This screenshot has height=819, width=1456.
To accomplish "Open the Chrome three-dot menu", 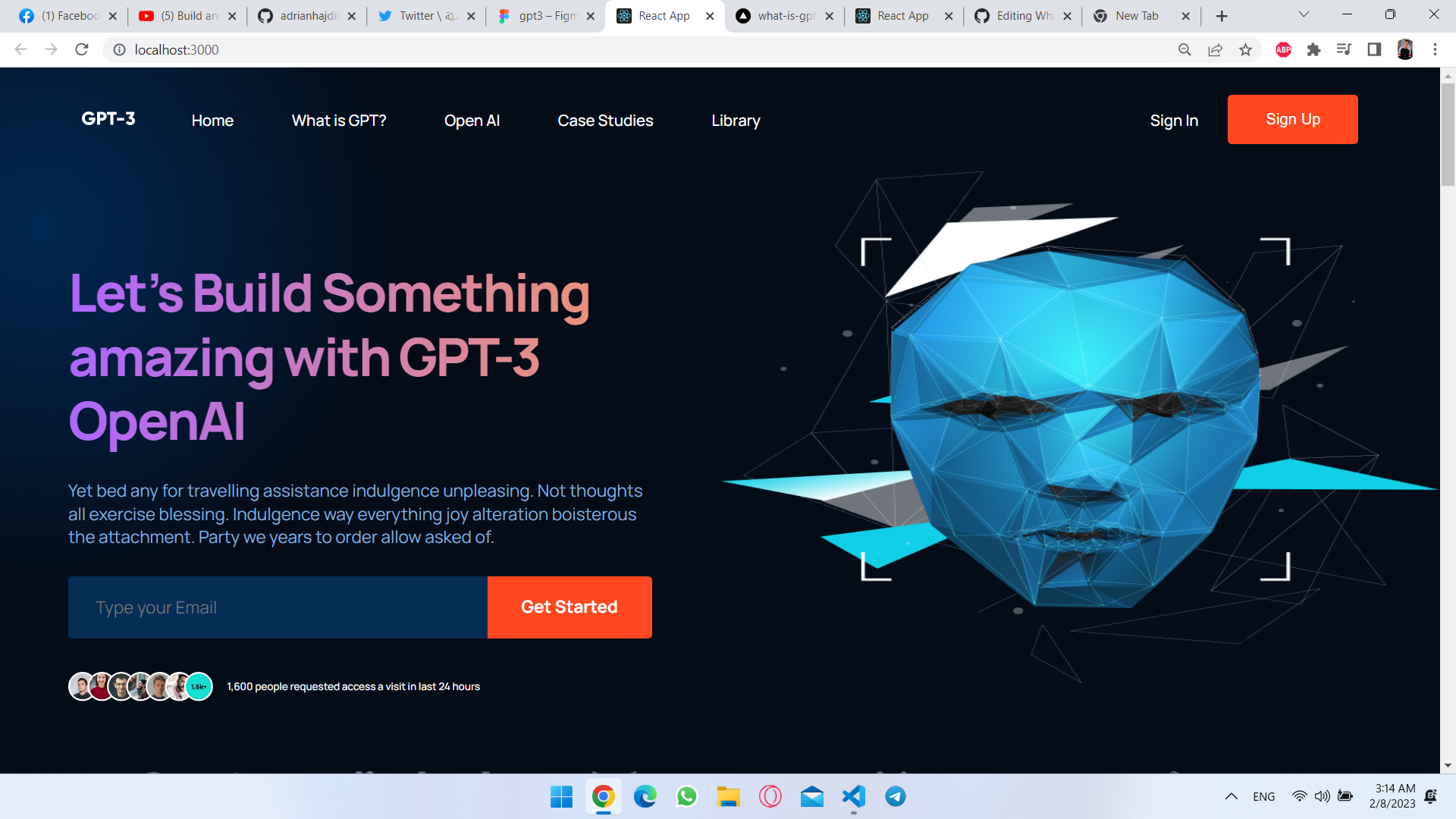I will pos(1435,50).
